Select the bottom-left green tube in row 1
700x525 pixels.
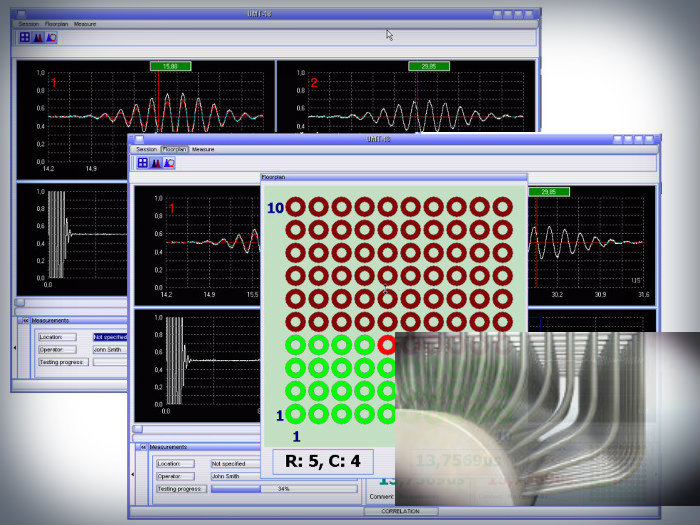pos(296,413)
